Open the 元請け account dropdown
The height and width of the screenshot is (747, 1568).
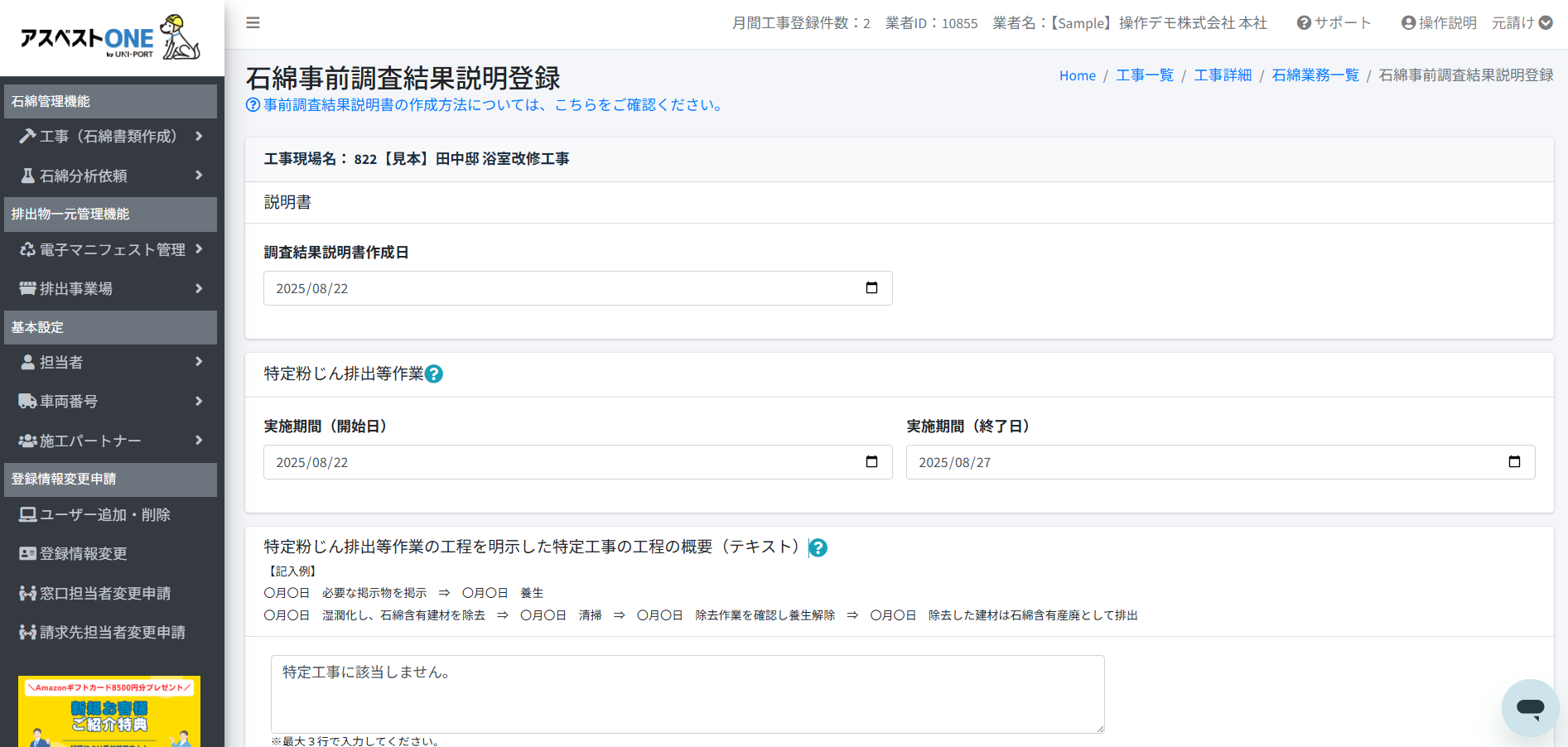click(x=1522, y=23)
